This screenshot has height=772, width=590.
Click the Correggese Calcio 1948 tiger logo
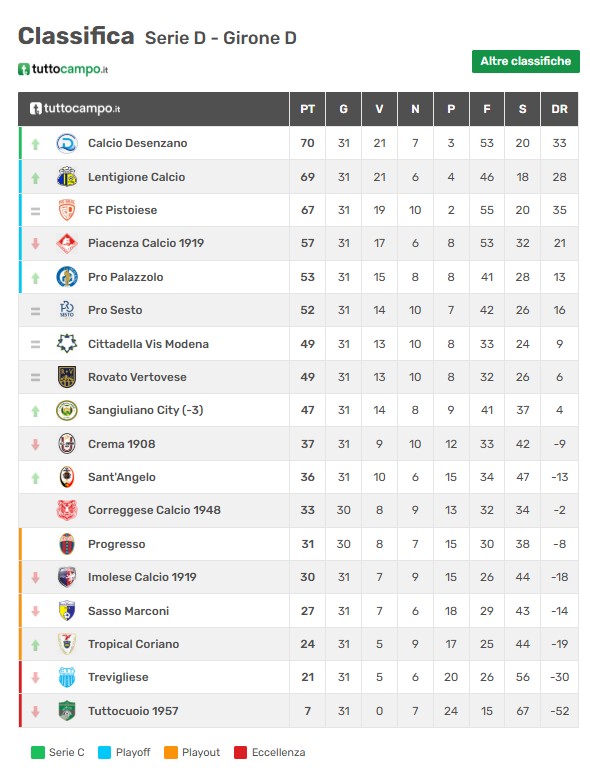pyautogui.click(x=66, y=511)
